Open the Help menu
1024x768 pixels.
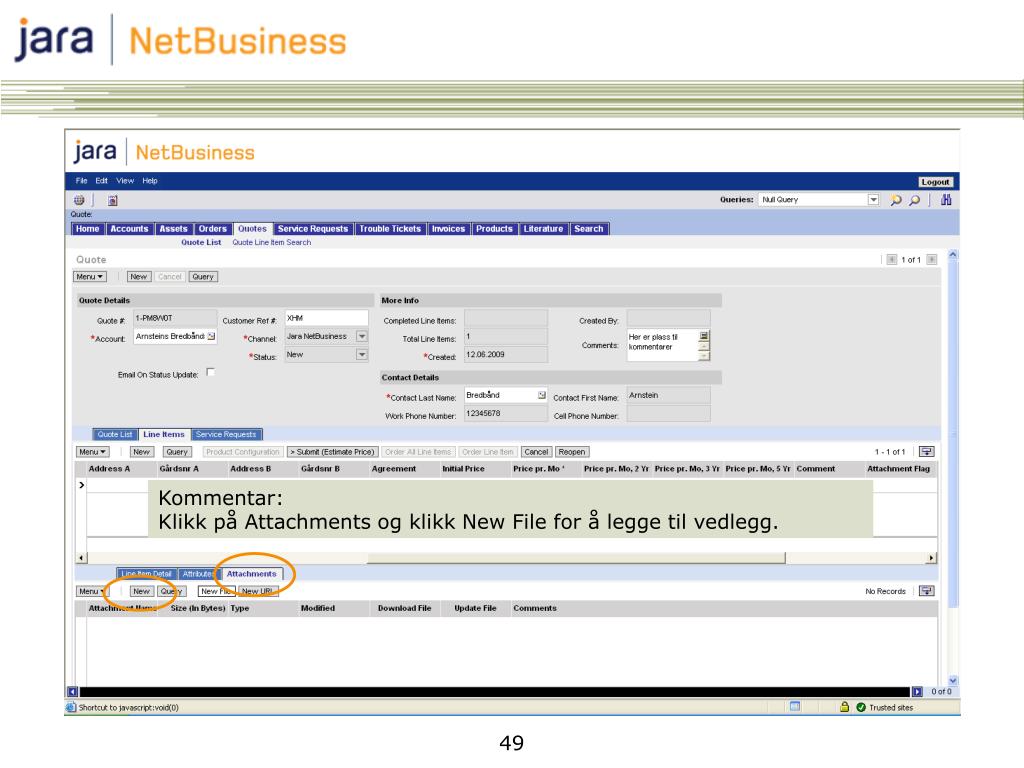pos(150,181)
